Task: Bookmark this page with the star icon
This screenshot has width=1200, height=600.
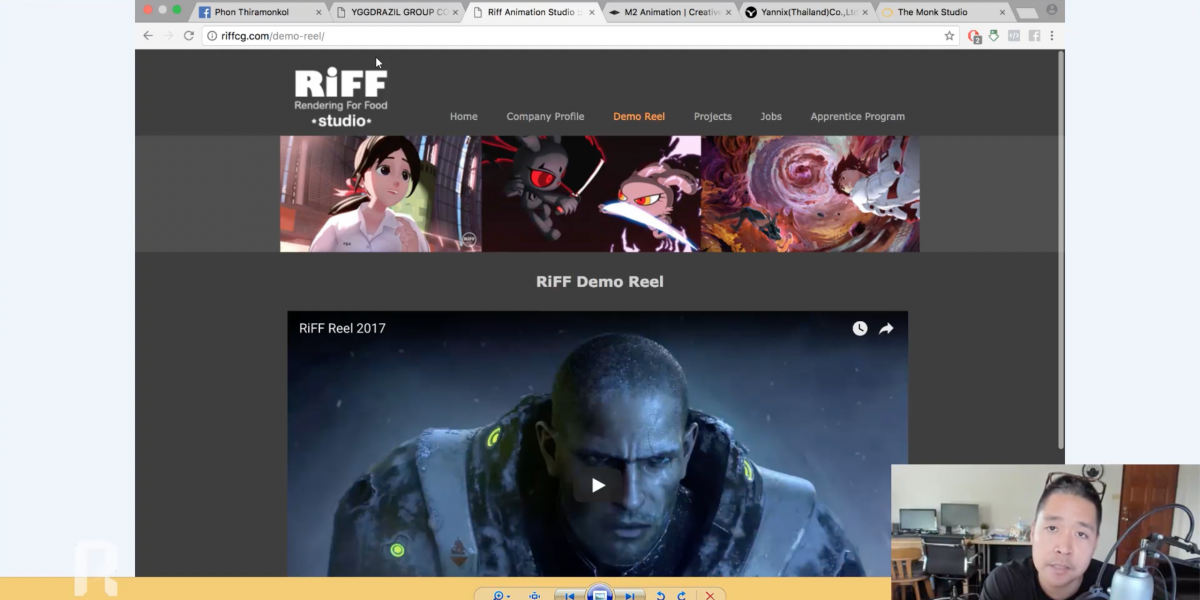Action: (949, 36)
